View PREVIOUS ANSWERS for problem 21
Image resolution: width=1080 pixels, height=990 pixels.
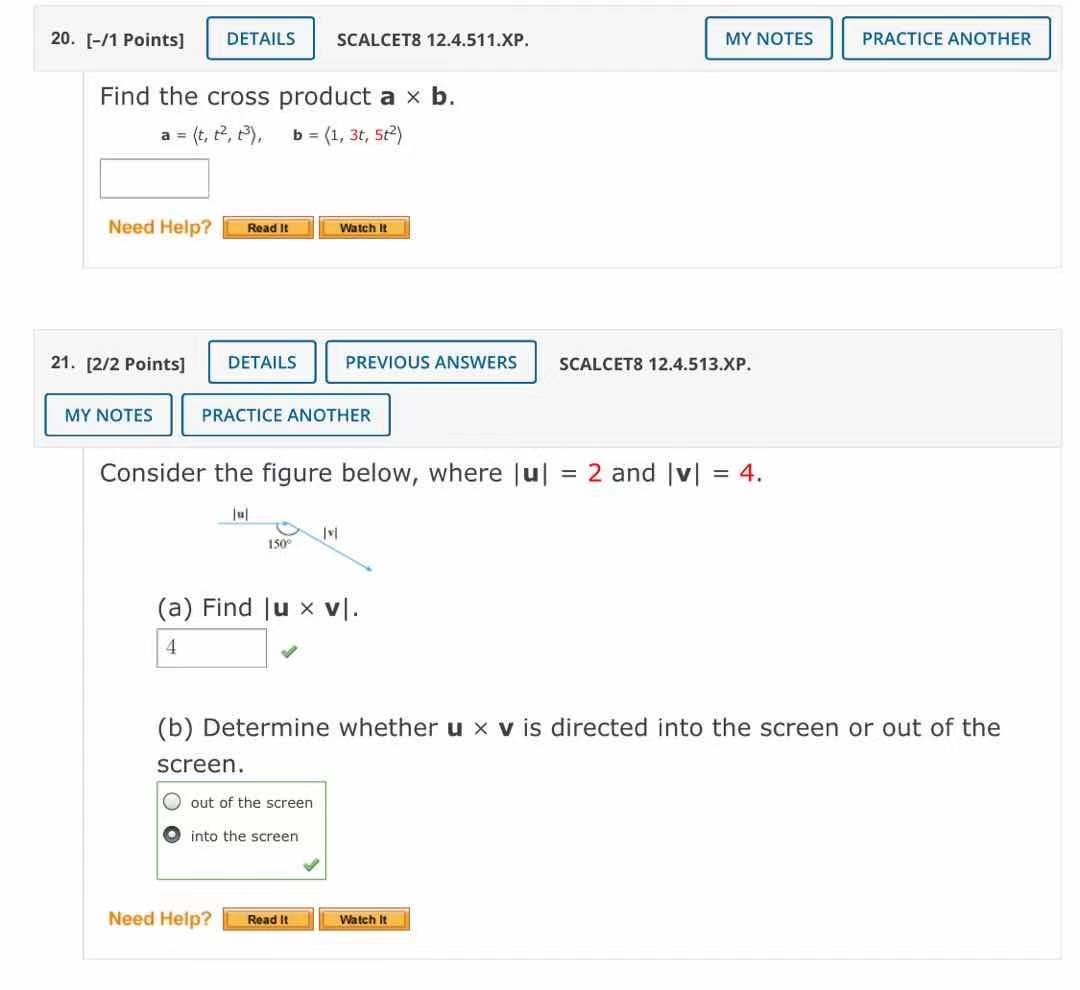tap(431, 362)
